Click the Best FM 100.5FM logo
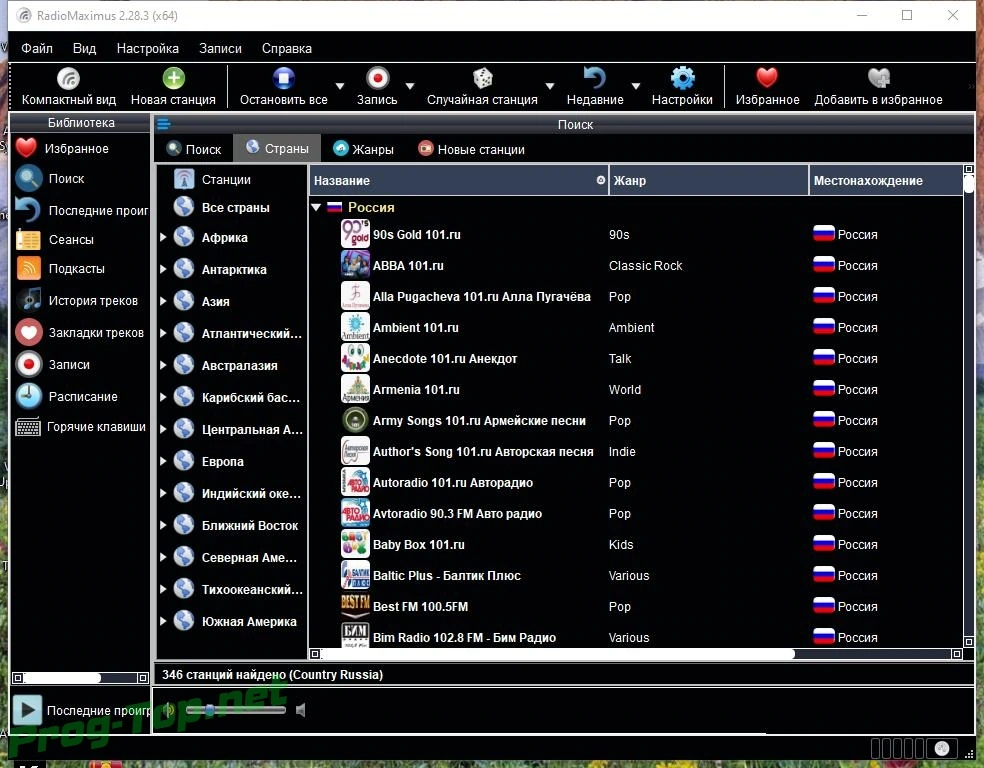 point(355,605)
